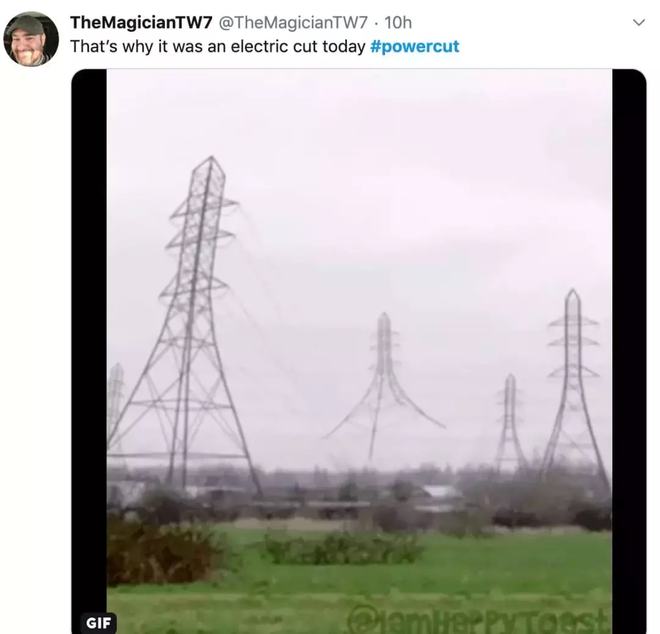The image size is (660, 634).
Task: Click the small pylon left of right tower
Action: [510, 425]
